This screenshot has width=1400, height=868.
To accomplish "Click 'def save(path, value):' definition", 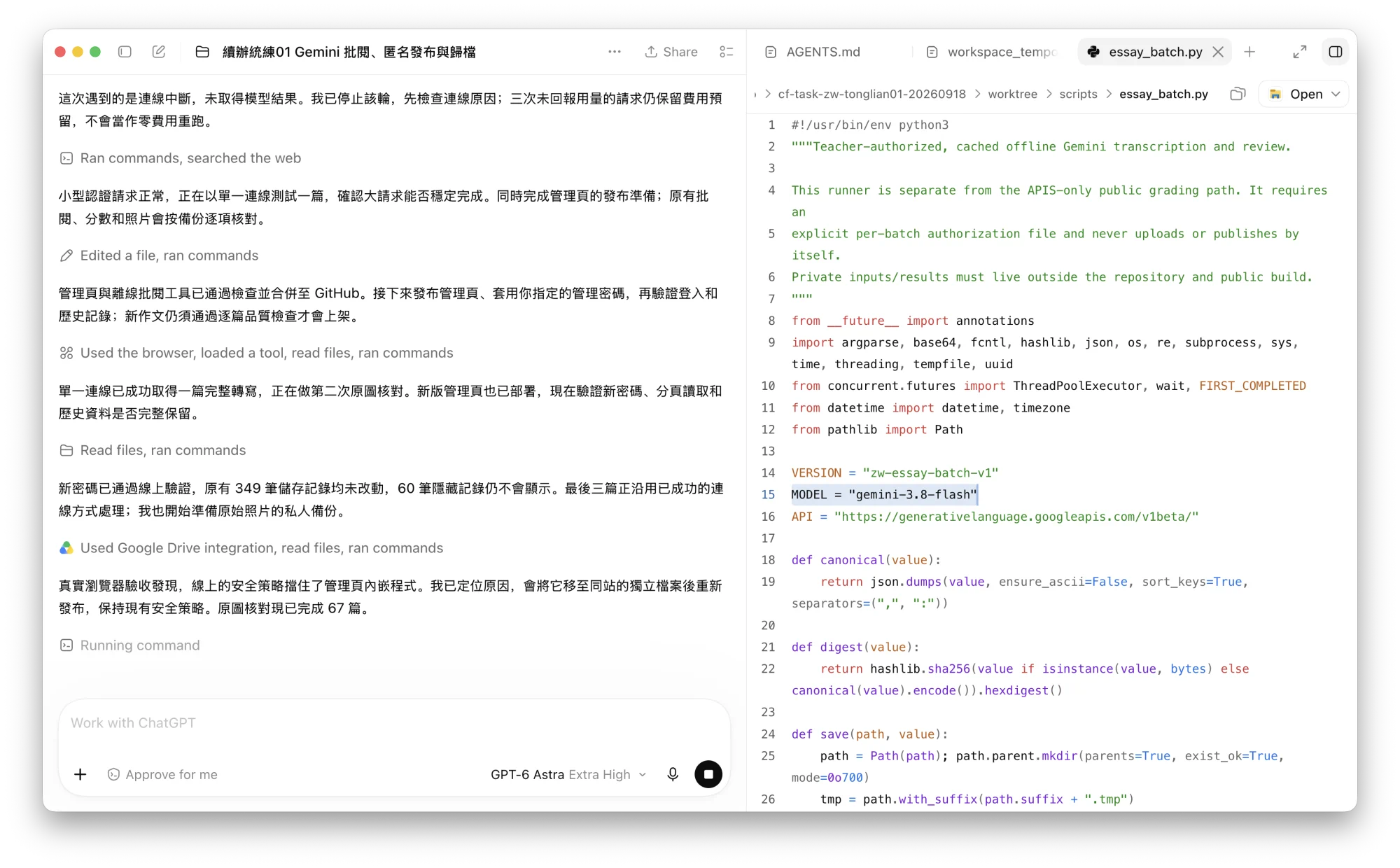I will point(869,734).
